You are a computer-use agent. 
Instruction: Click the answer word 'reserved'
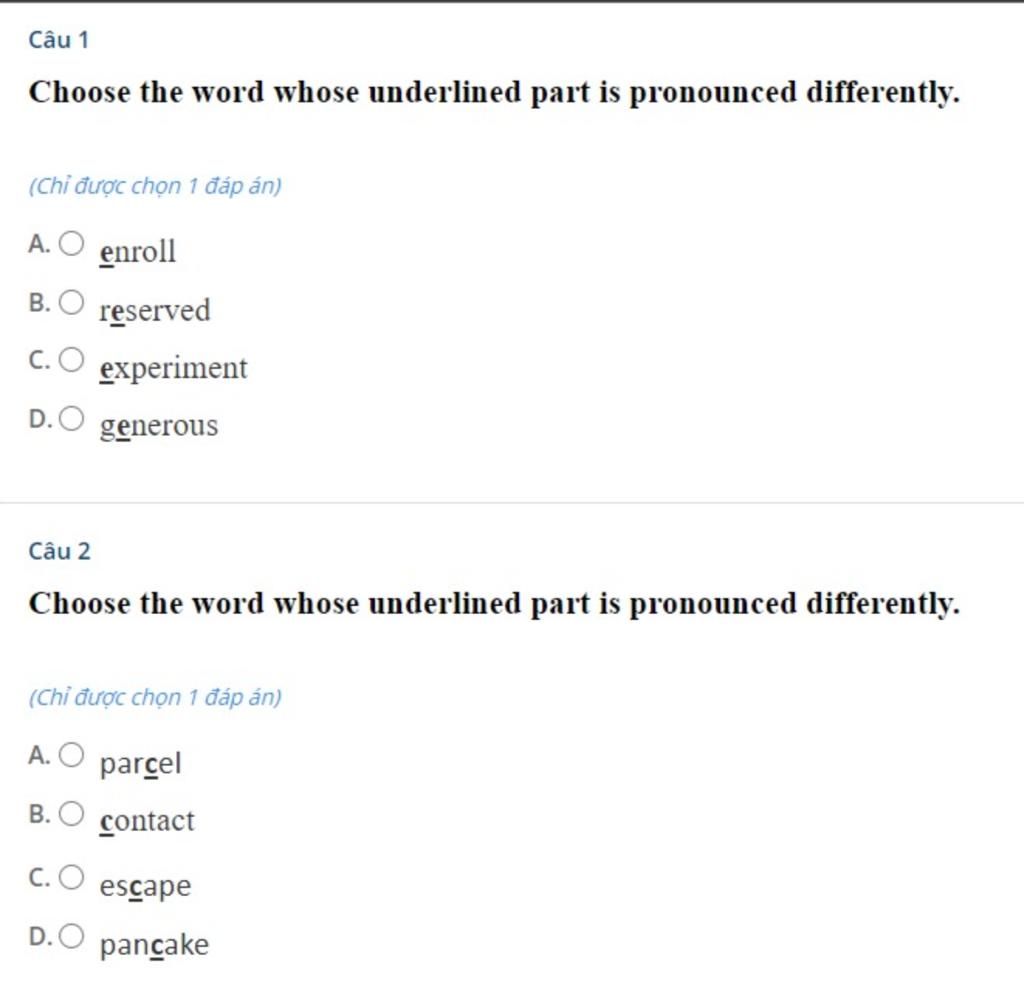(155, 310)
